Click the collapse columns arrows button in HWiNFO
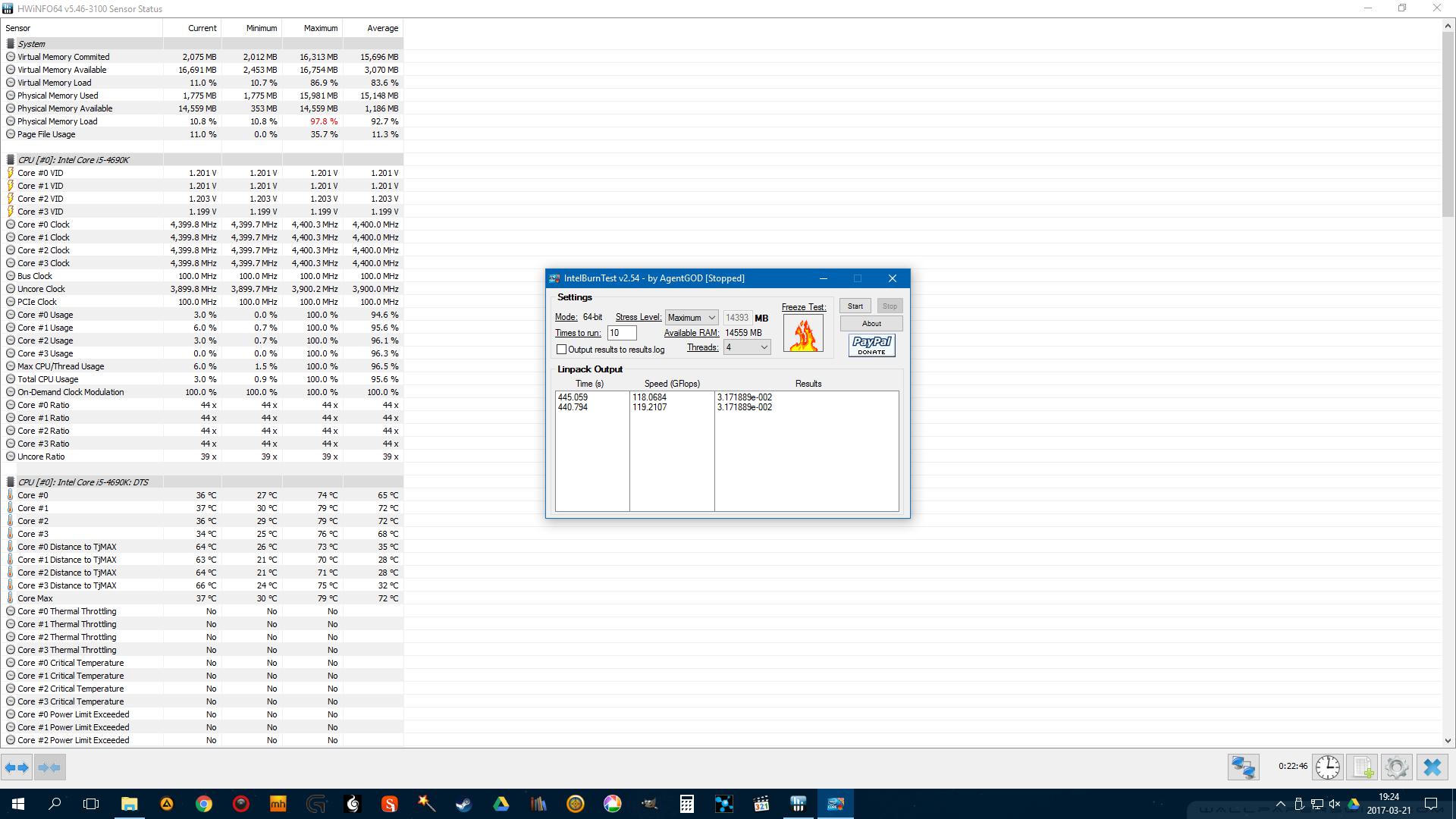Screen dimensions: 1456x819 [x=49, y=767]
